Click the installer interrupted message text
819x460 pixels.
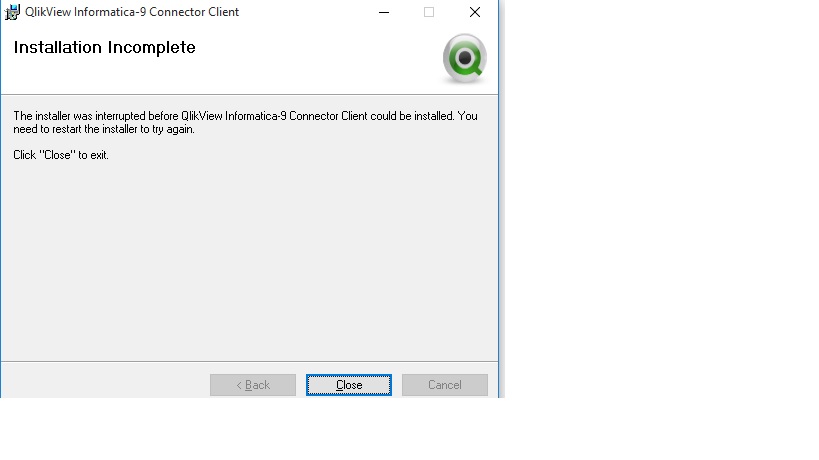(245, 122)
